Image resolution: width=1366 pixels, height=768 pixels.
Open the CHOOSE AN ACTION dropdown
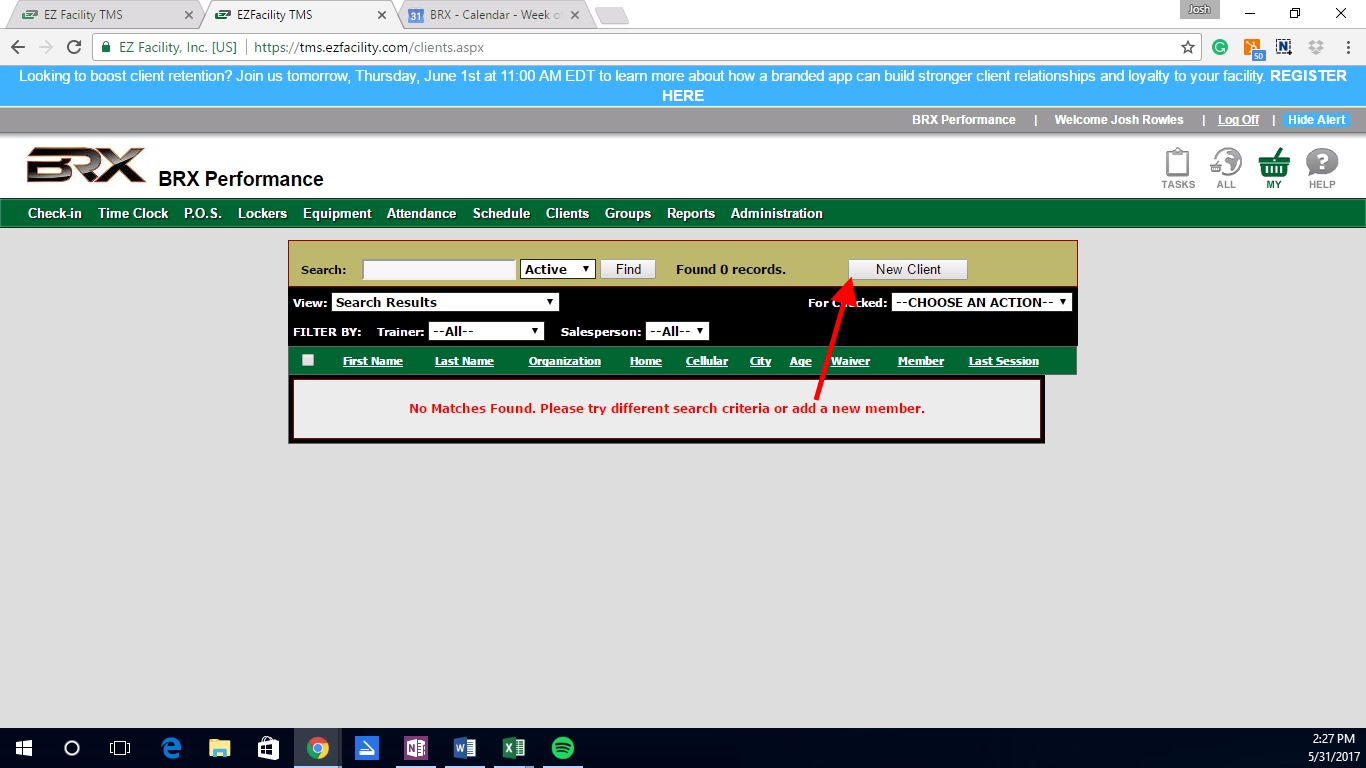tap(981, 302)
